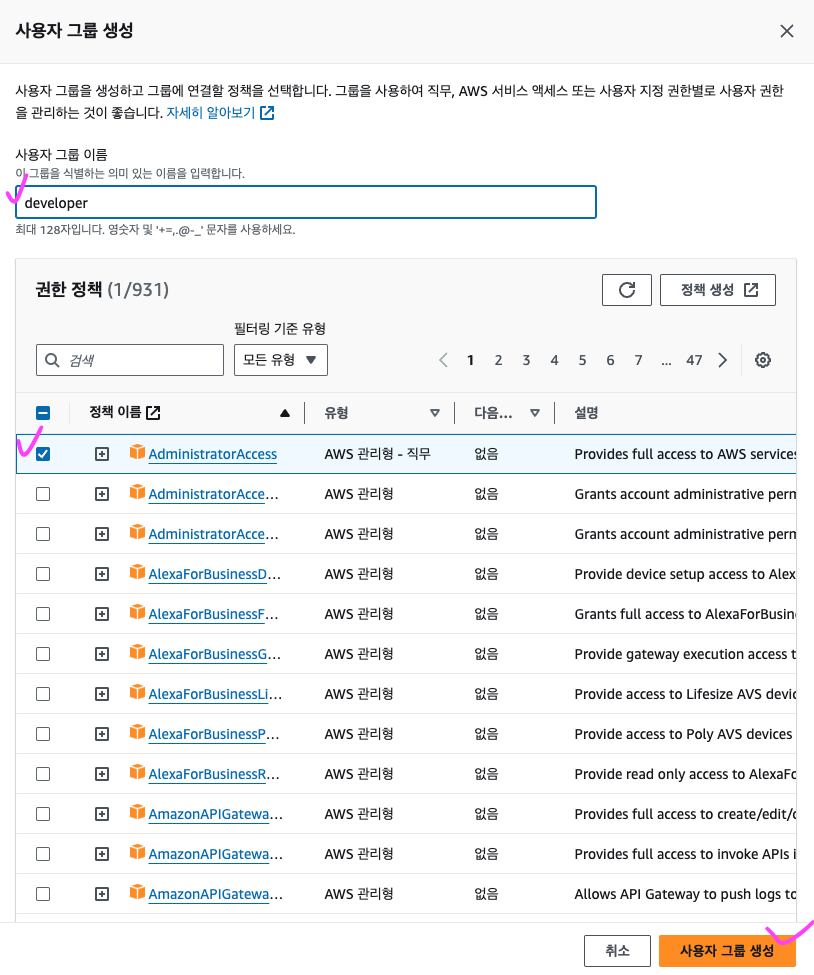Check the AlexaForBusinessF... policy checkbox
This screenshot has height=975, width=814.
[x=43, y=614]
